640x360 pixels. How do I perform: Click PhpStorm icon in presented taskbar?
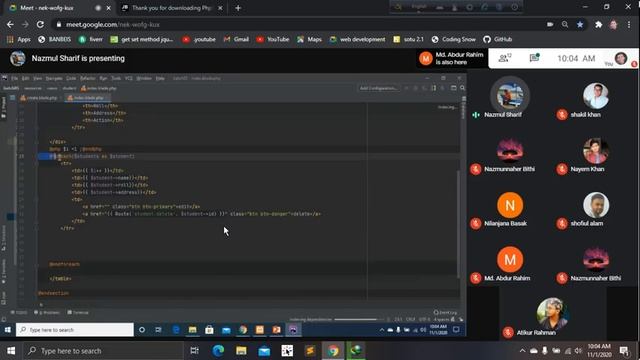point(293,330)
